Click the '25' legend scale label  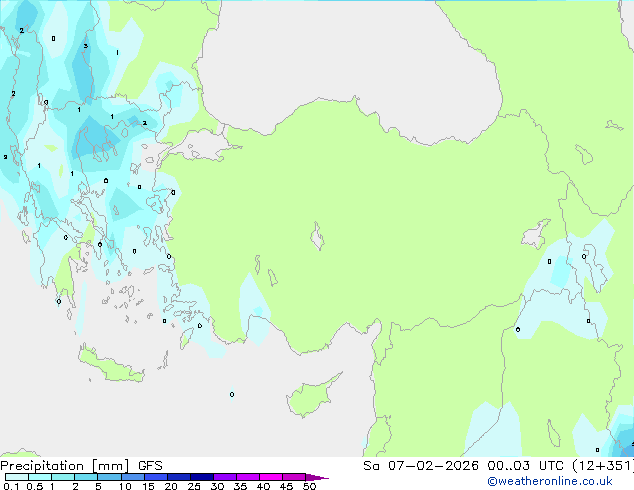pyautogui.click(x=194, y=486)
